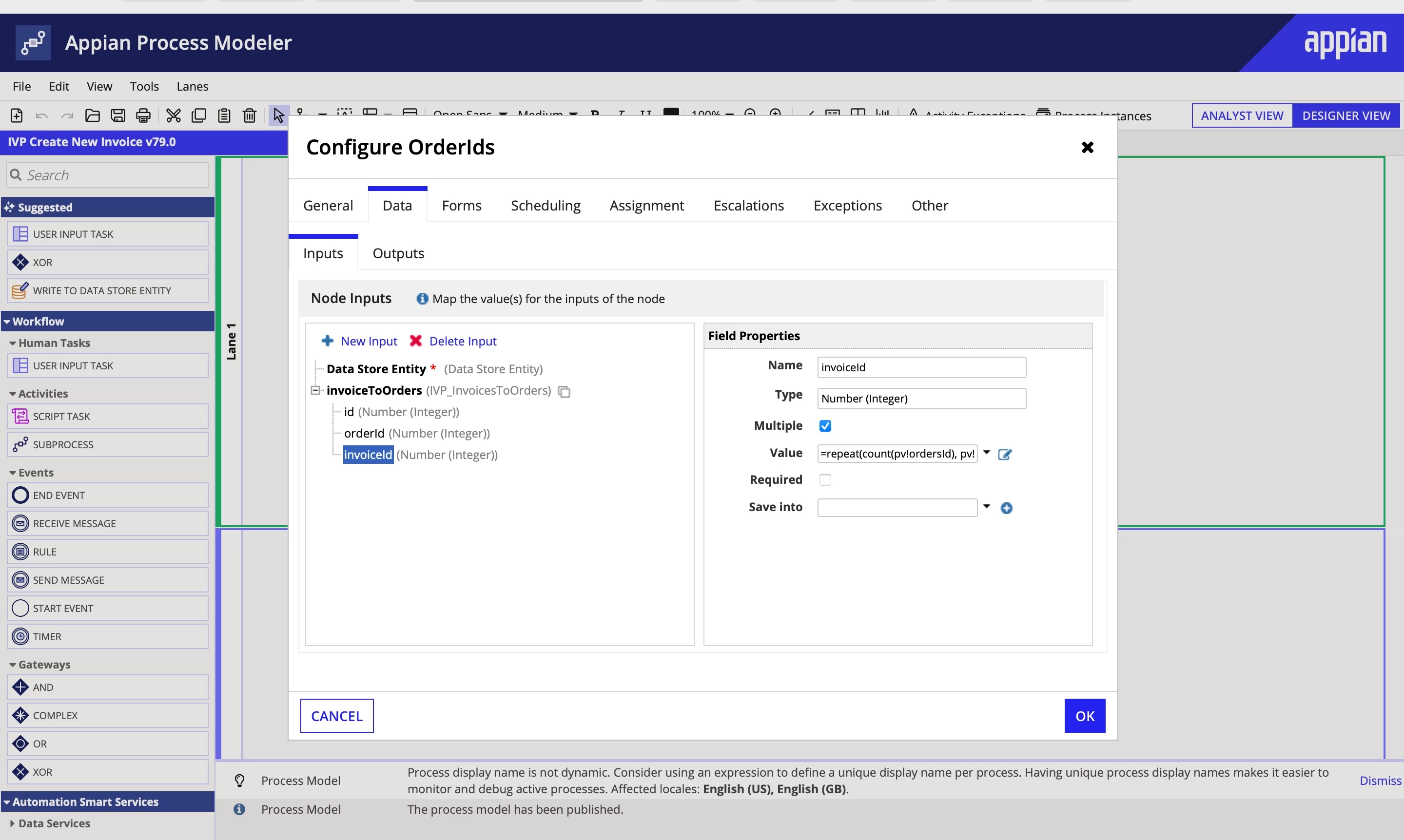1404x840 pixels.
Task: Switch to Designer View
Action: click(x=1346, y=115)
